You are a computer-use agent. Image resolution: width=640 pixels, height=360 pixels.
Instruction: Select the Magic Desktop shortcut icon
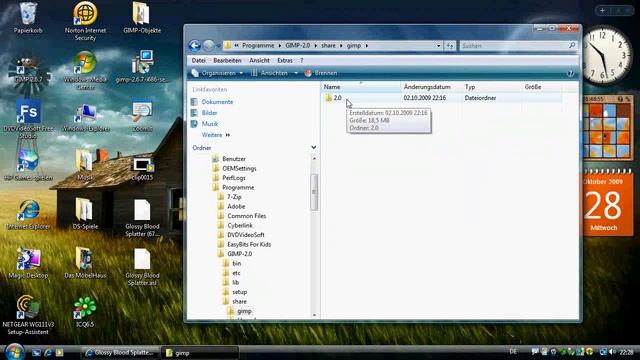pos(28,259)
